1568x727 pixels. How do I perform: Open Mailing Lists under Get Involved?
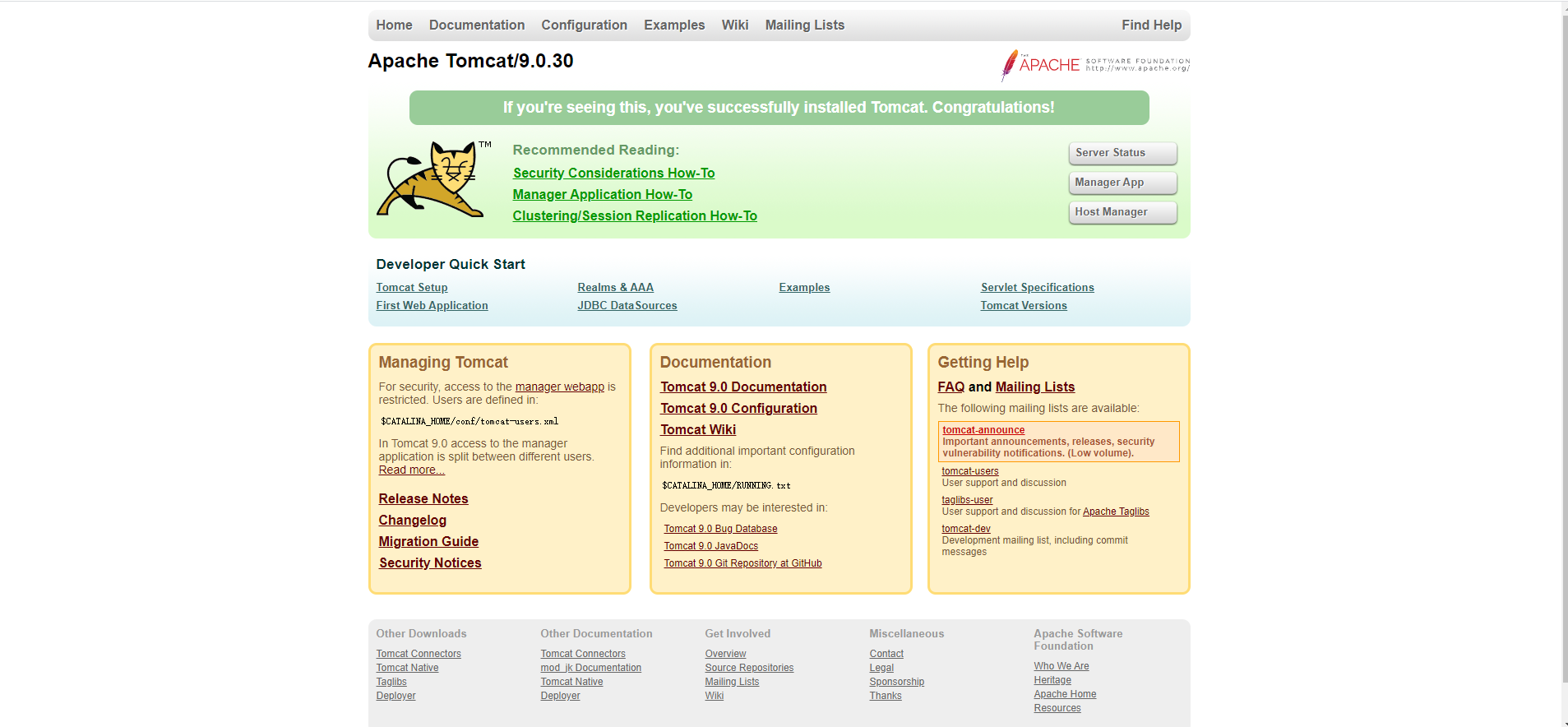click(x=732, y=682)
